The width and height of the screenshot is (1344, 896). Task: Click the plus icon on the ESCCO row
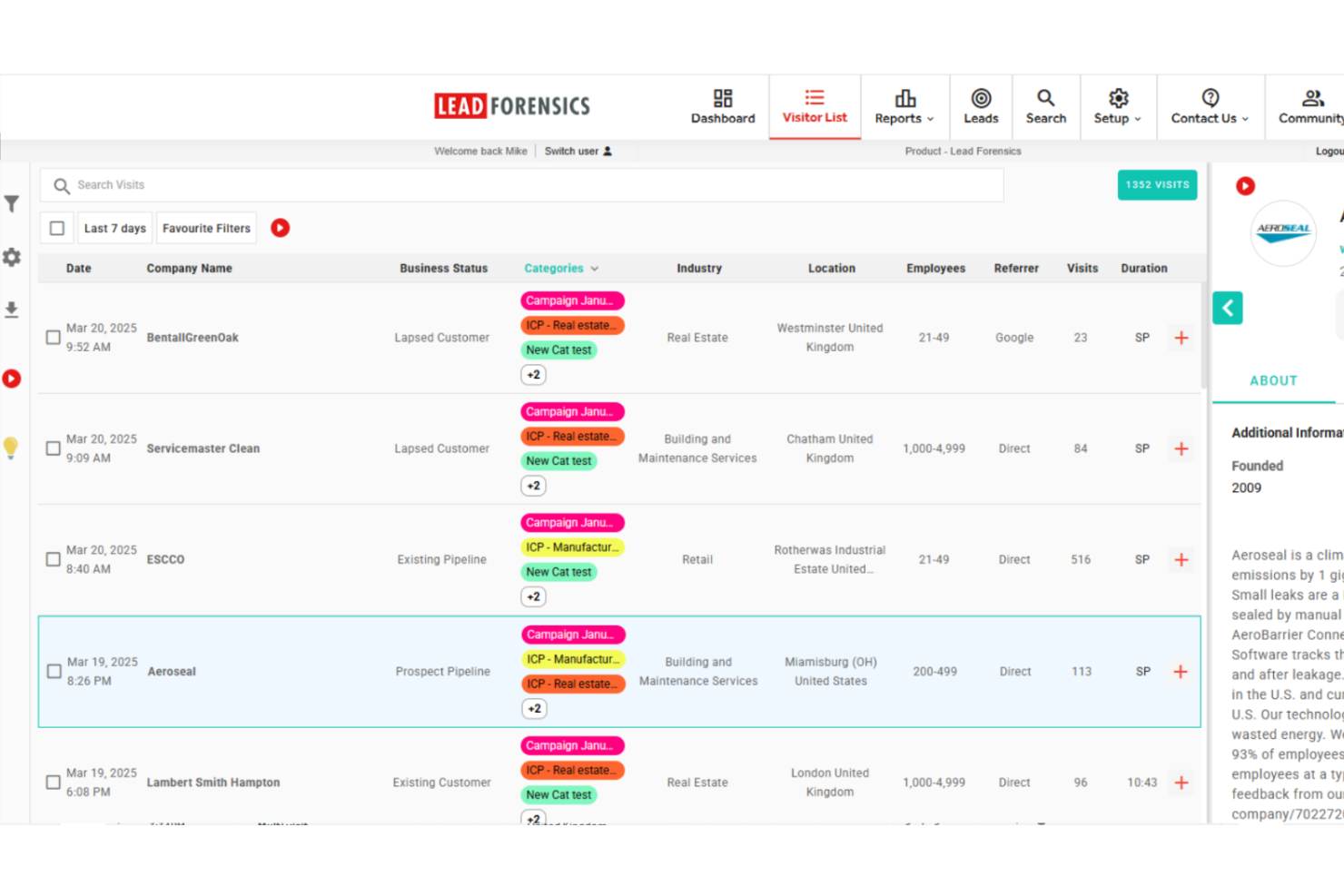[x=1181, y=560]
